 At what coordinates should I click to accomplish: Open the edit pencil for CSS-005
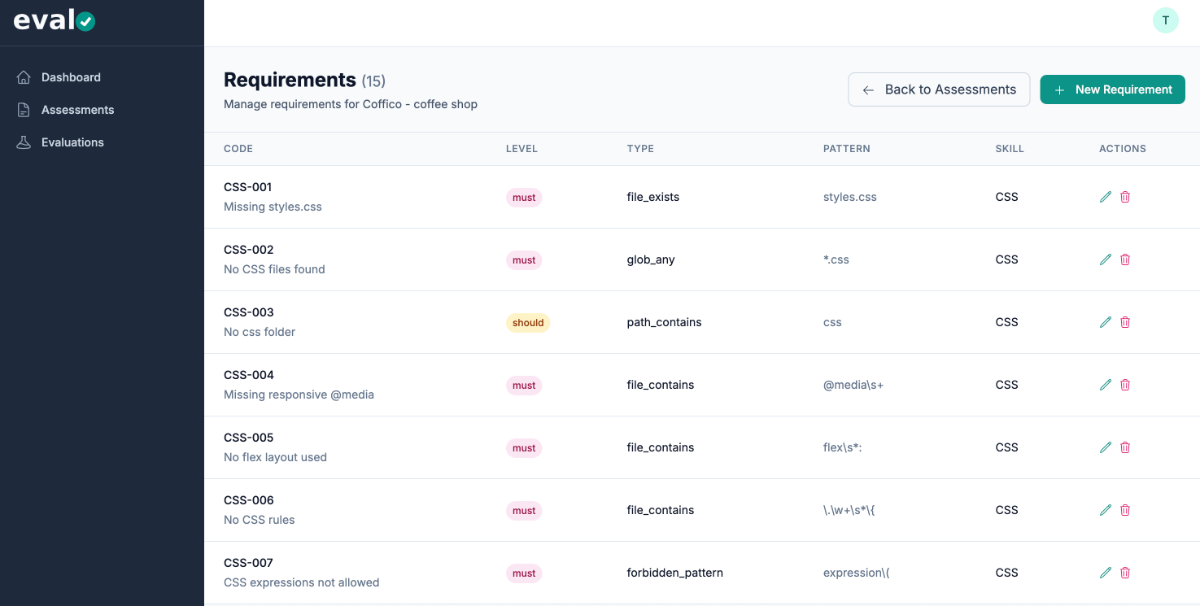point(1105,447)
